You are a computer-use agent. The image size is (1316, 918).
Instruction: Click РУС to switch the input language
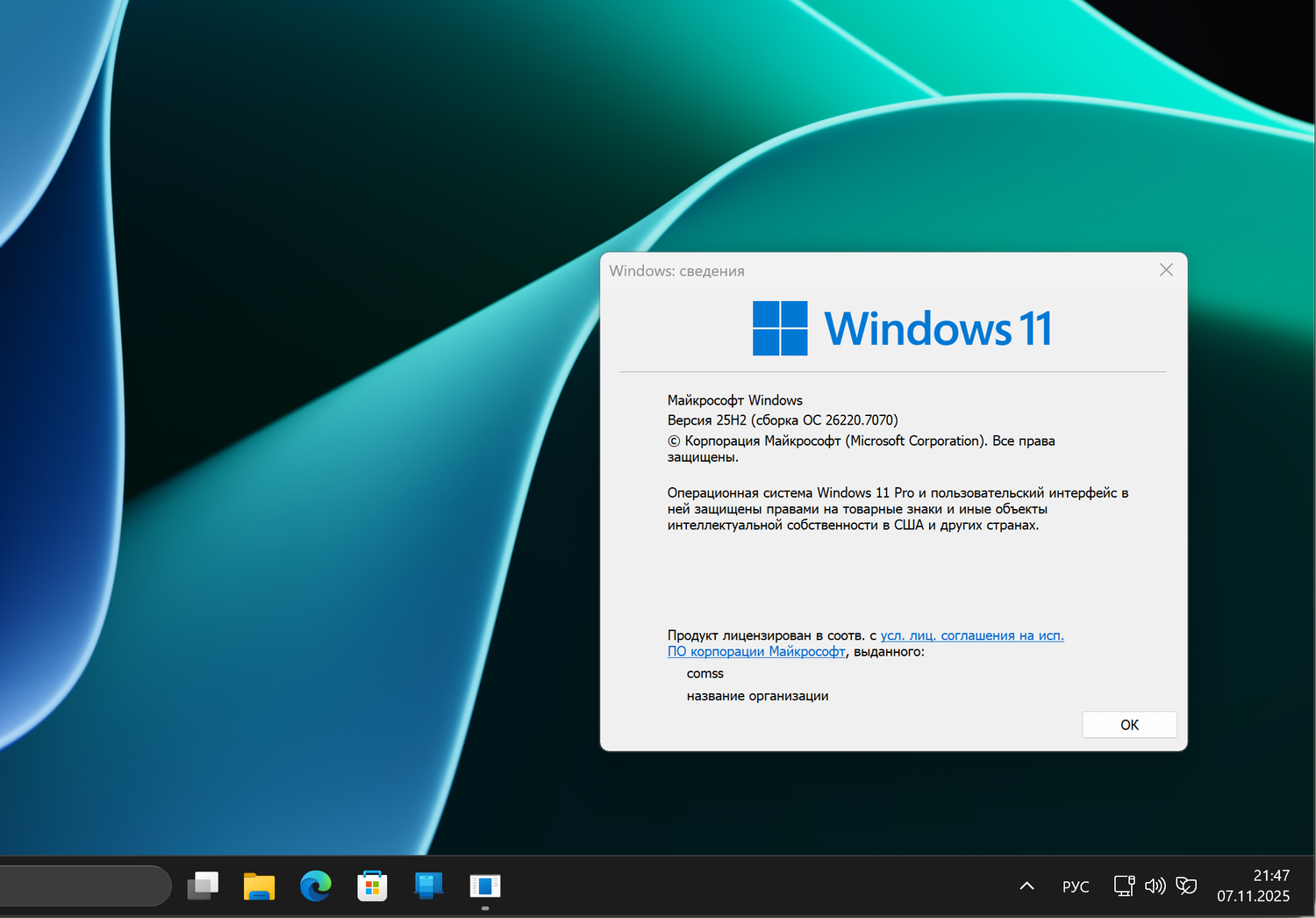1075,886
